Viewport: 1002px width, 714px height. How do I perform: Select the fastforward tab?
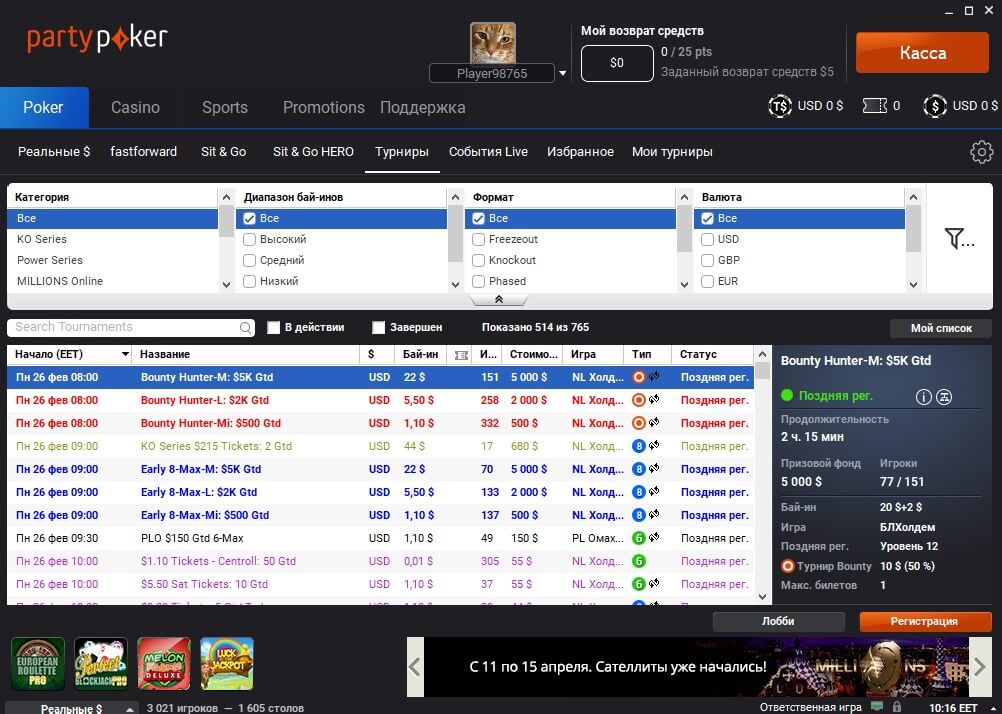click(143, 152)
